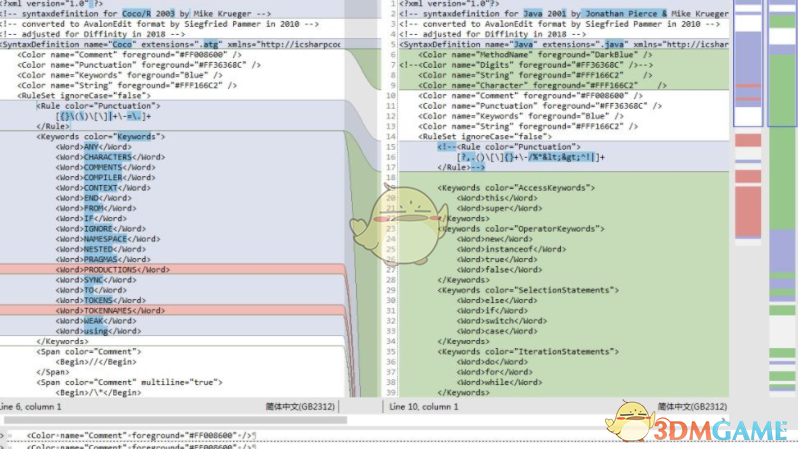Click the Word FROM entry
This screenshot has height=449, width=798.
click(96, 208)
